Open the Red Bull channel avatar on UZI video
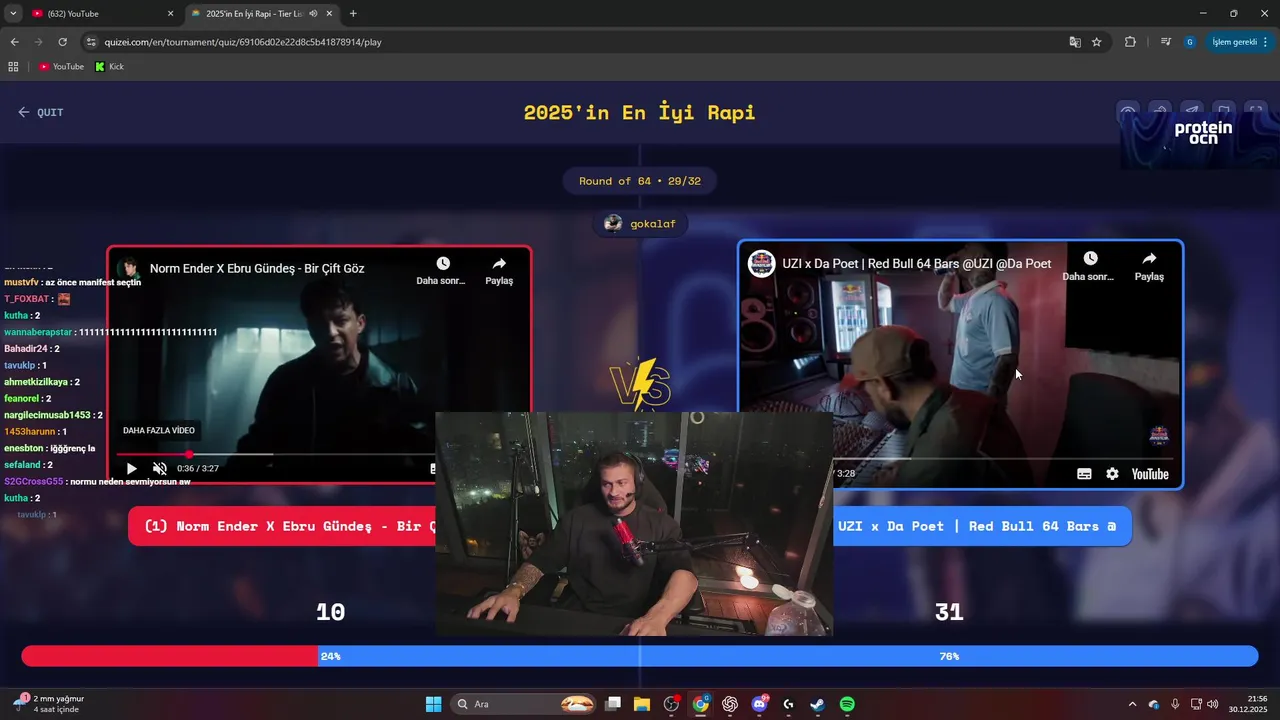Screen dimensions: 1280x720 click(x=761, y=263)
